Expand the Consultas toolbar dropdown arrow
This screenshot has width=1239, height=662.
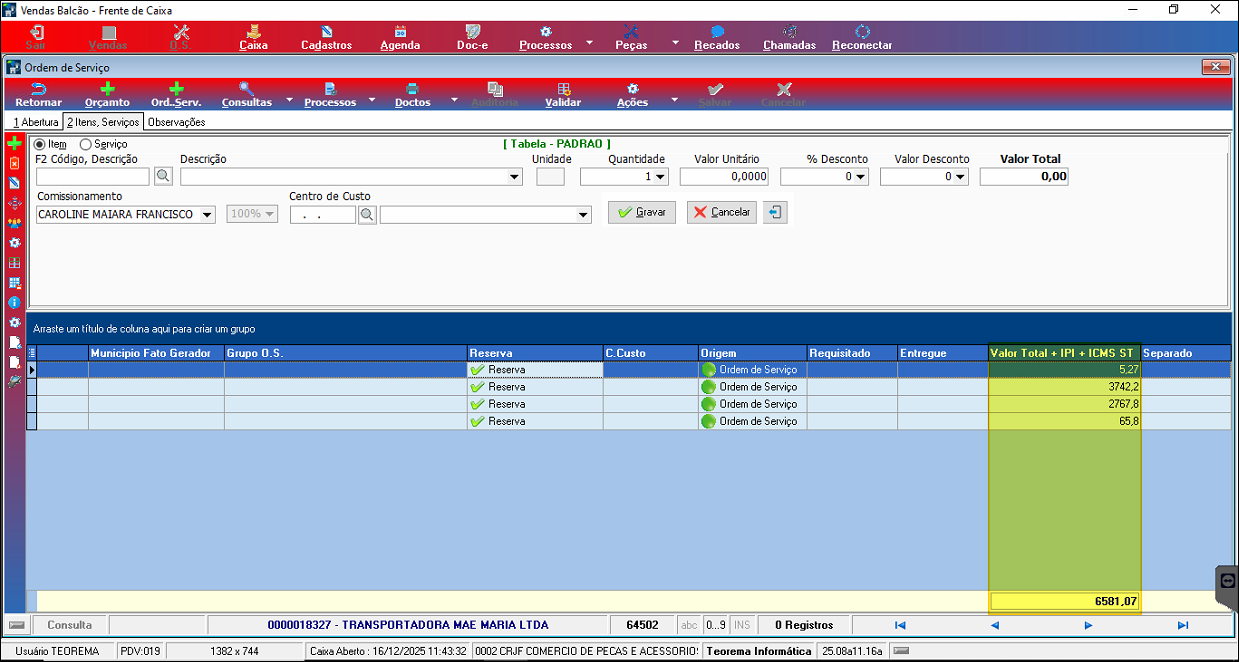pyautogui.click(x=289, y=100)
